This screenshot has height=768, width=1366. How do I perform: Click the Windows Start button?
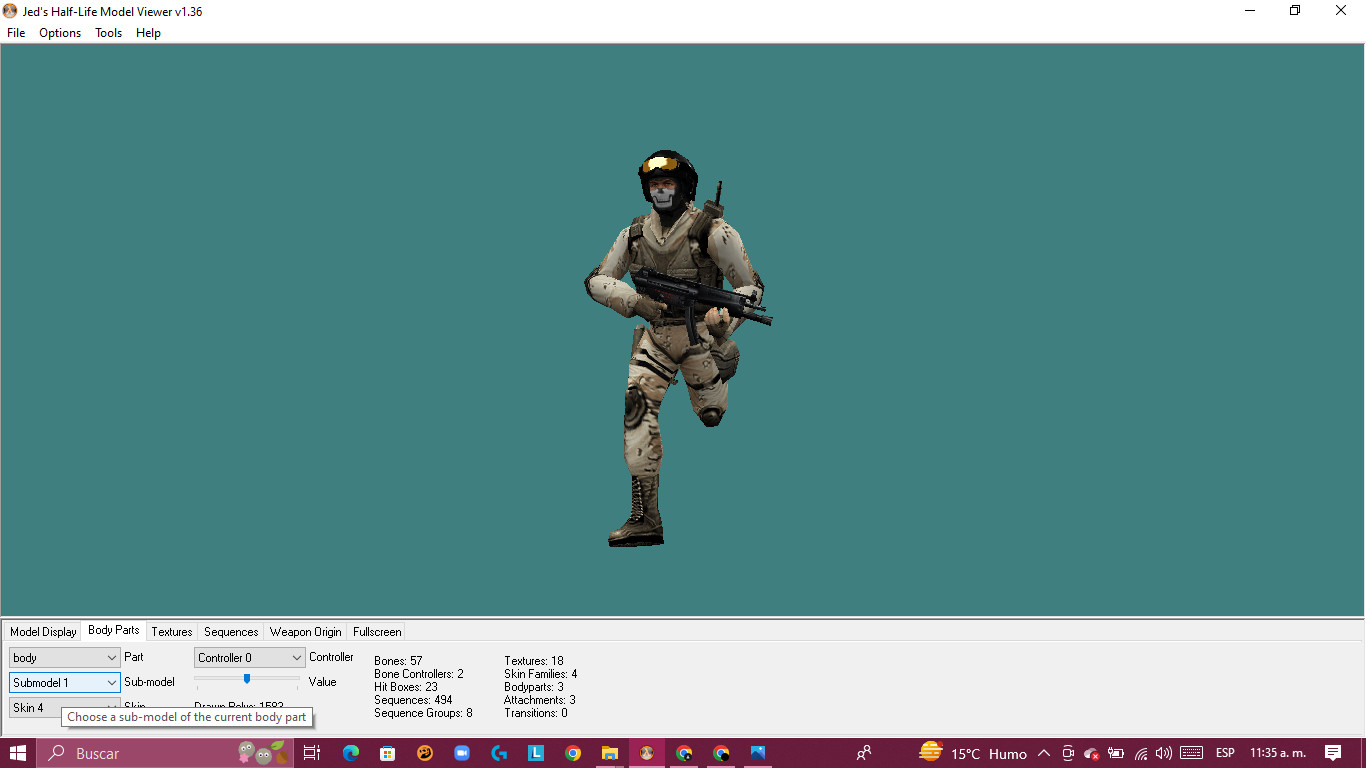coord(19,752)
